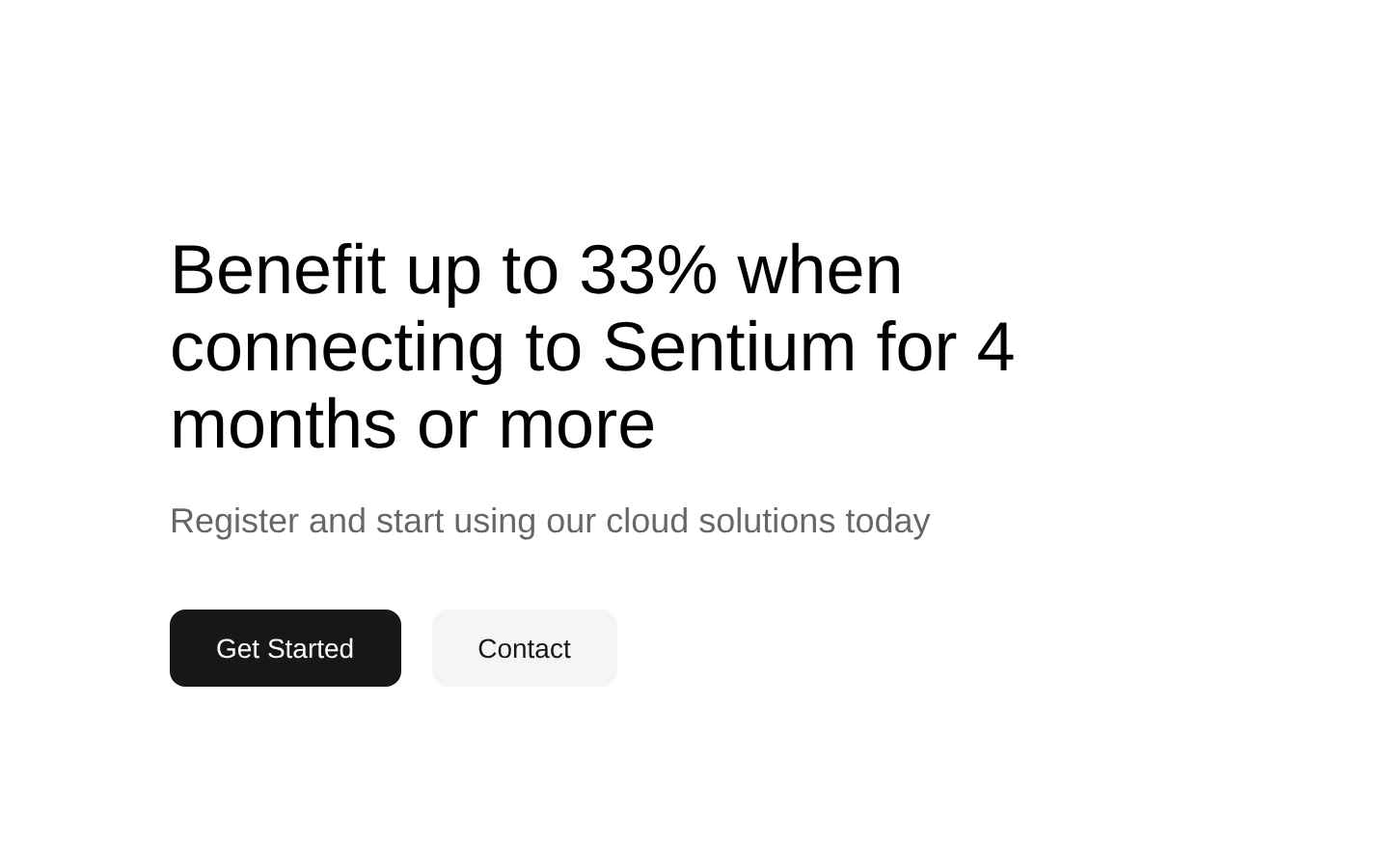Click the word "Register" in the subtitle

tap(234, 522)
